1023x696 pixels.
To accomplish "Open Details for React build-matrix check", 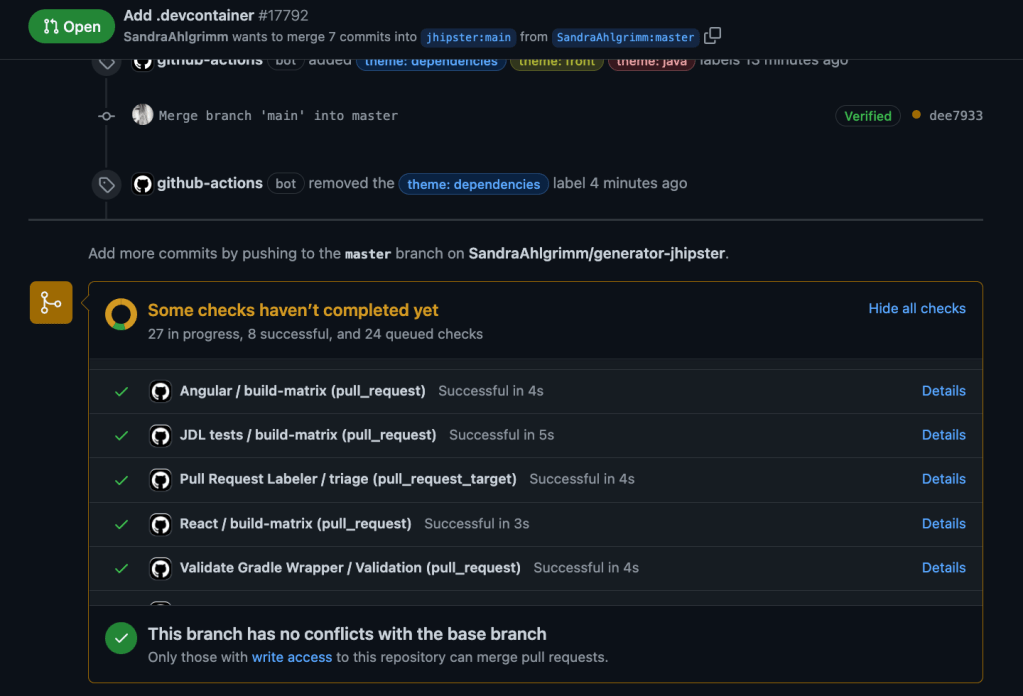I will click(x=943, y=524).
